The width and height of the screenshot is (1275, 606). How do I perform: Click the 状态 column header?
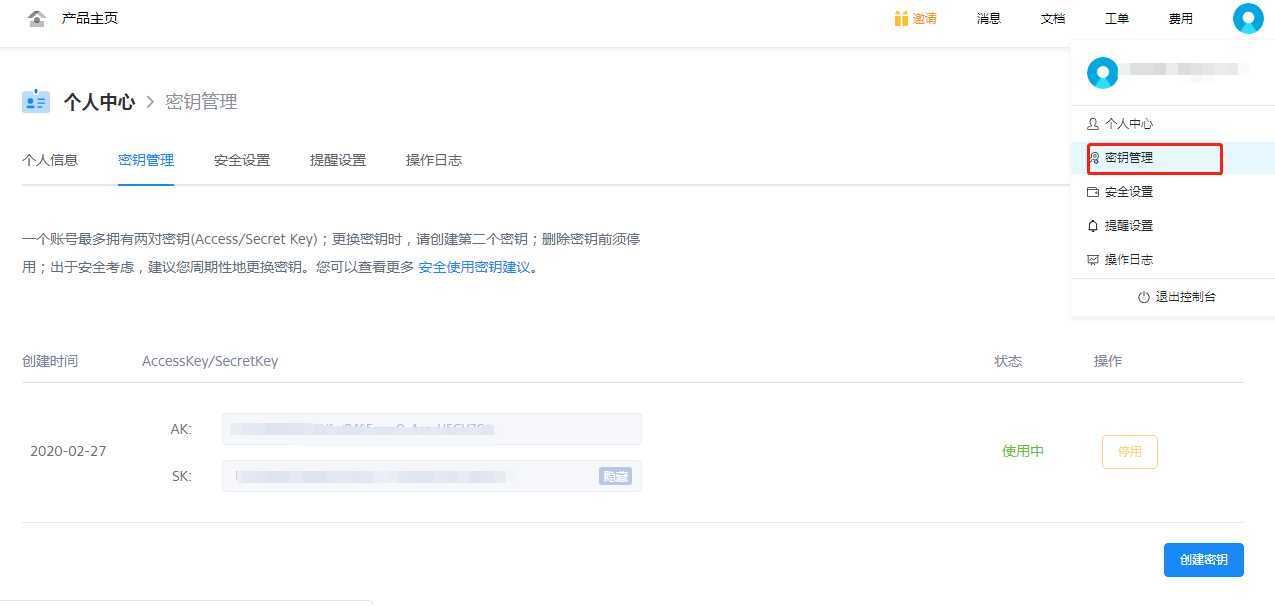coord(1008,361)
